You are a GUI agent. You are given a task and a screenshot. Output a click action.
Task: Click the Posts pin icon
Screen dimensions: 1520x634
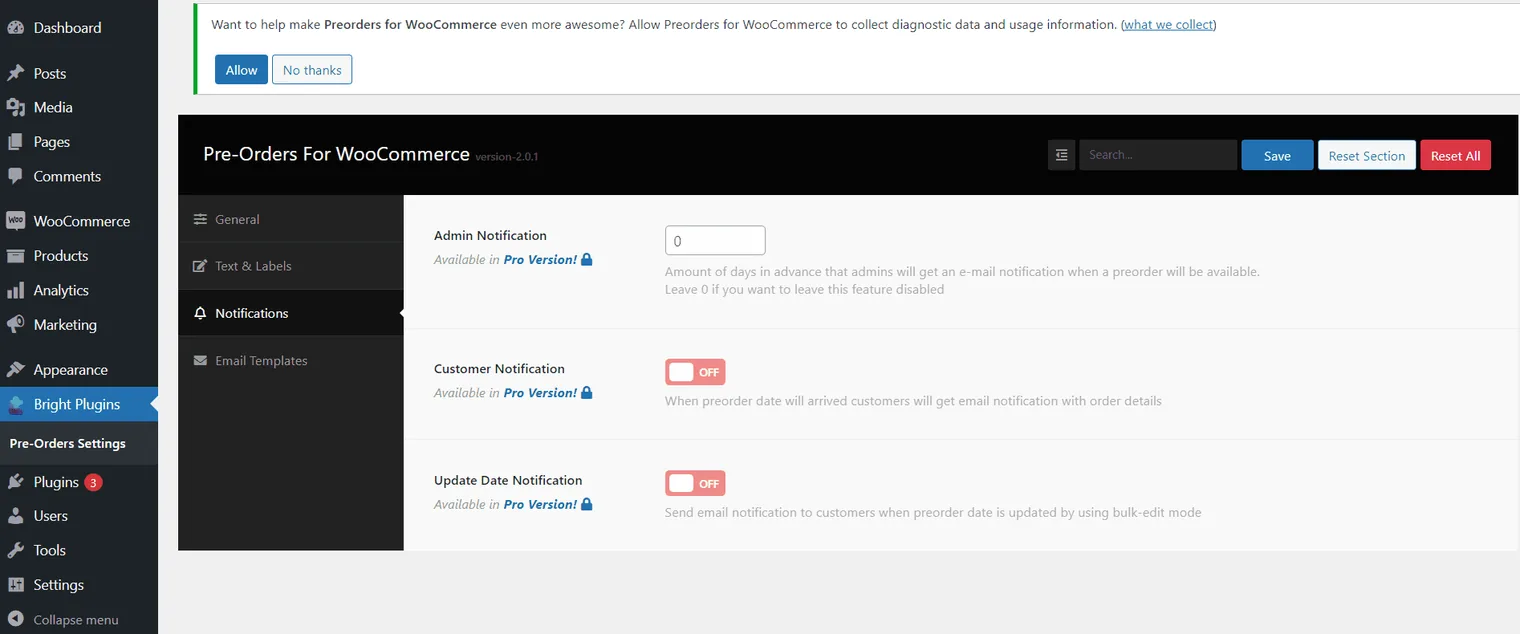(x=15, y=73)
